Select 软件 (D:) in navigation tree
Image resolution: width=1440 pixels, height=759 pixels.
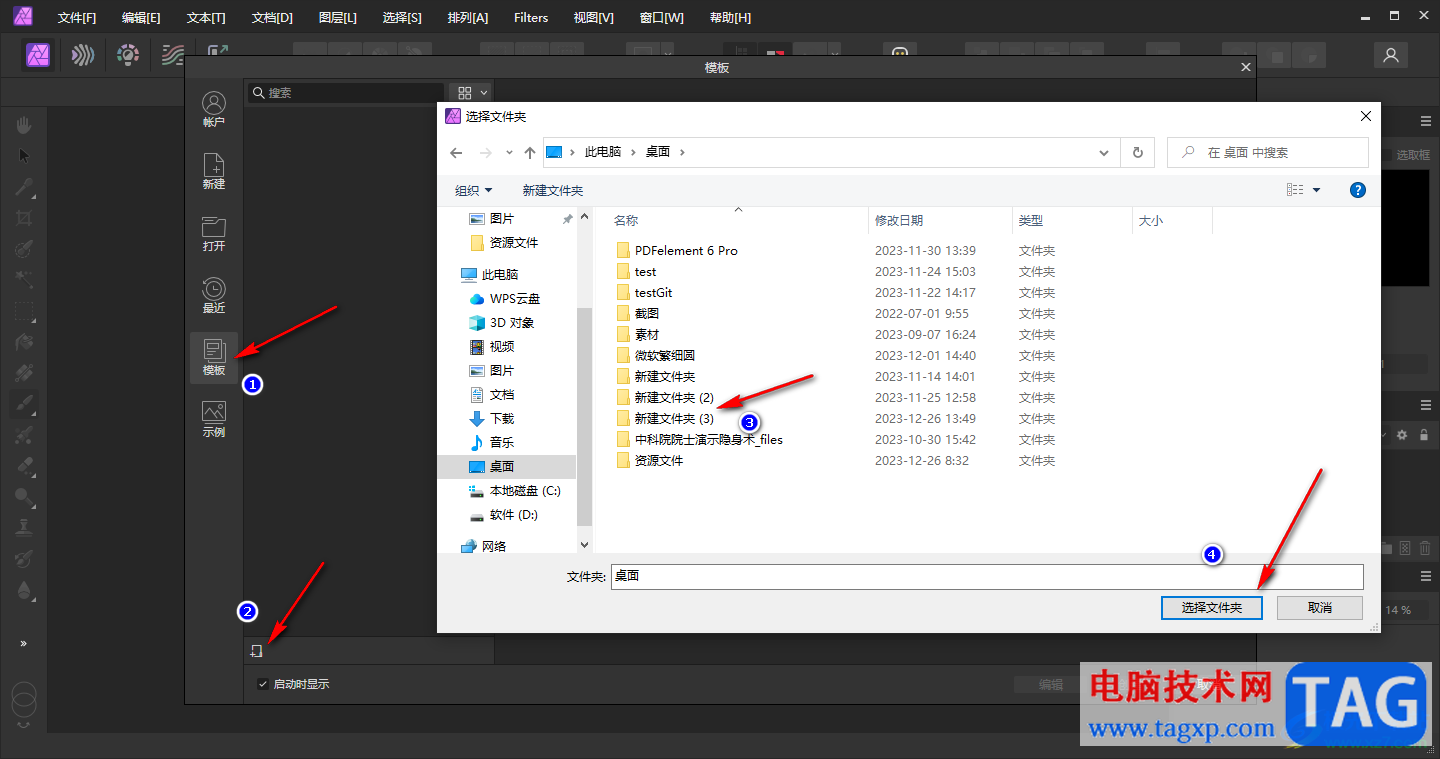(503, 515)
